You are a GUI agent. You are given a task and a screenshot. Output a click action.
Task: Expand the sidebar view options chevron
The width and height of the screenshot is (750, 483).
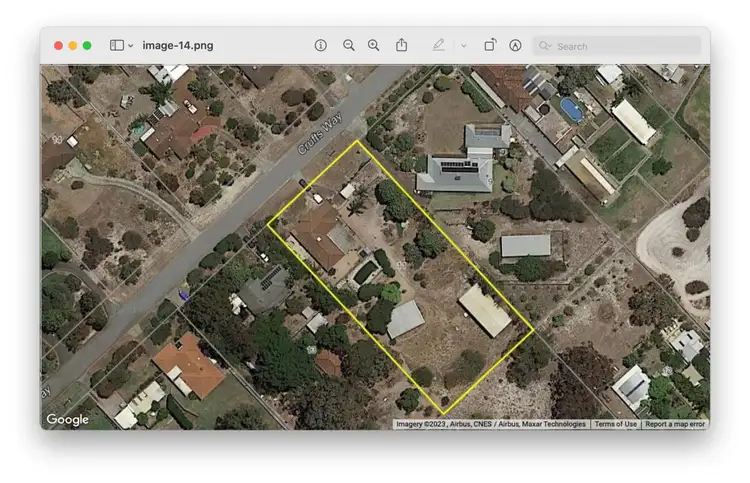131,45
